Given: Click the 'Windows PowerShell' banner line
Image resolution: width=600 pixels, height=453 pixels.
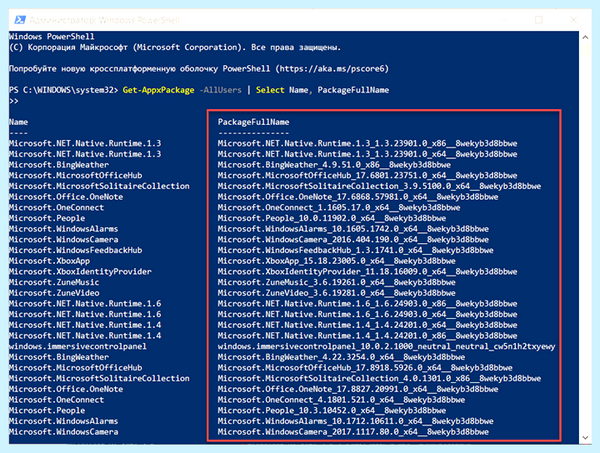Looking at the screenshot, I should point(52,37).
